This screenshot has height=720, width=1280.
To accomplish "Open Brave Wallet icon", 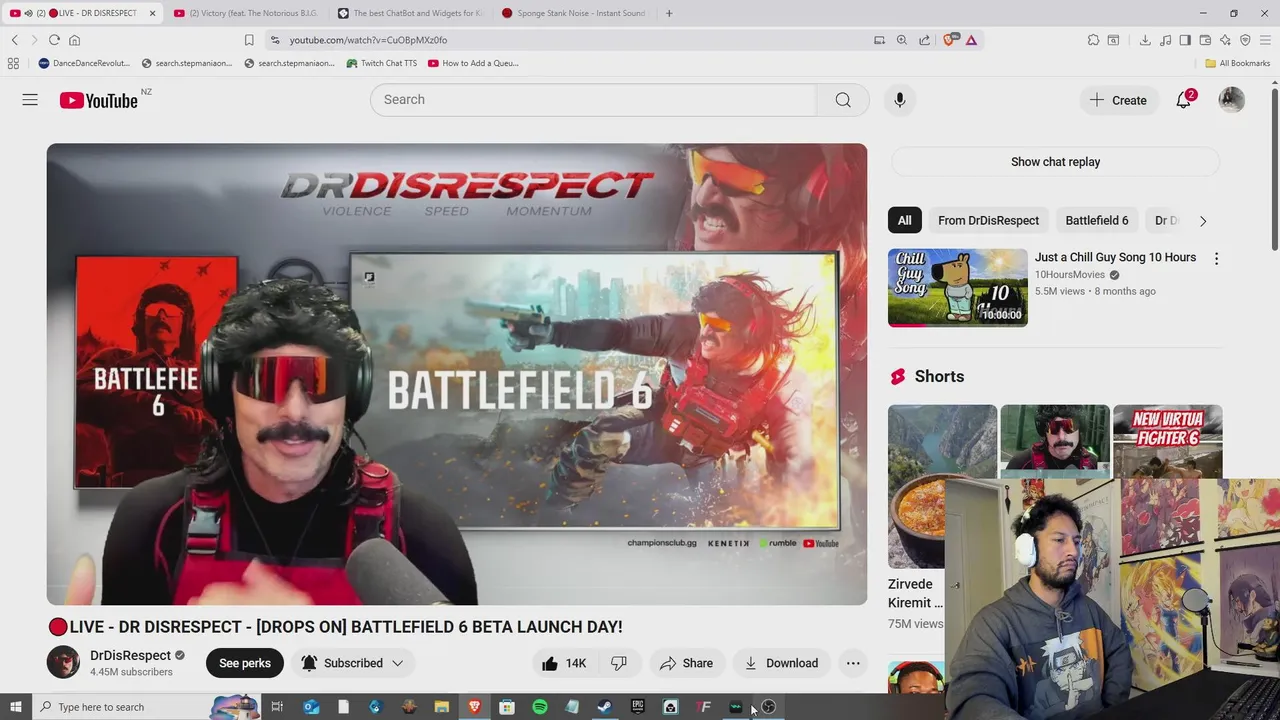I will (x=1205, y=40).
